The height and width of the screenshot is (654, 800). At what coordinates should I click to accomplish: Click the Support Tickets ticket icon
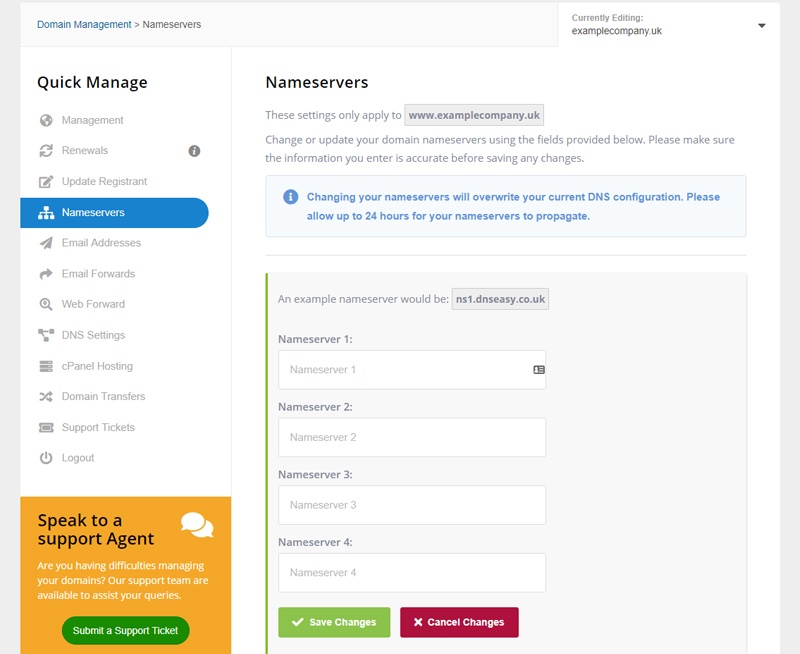pyautogui.click(x=46, y=427)
